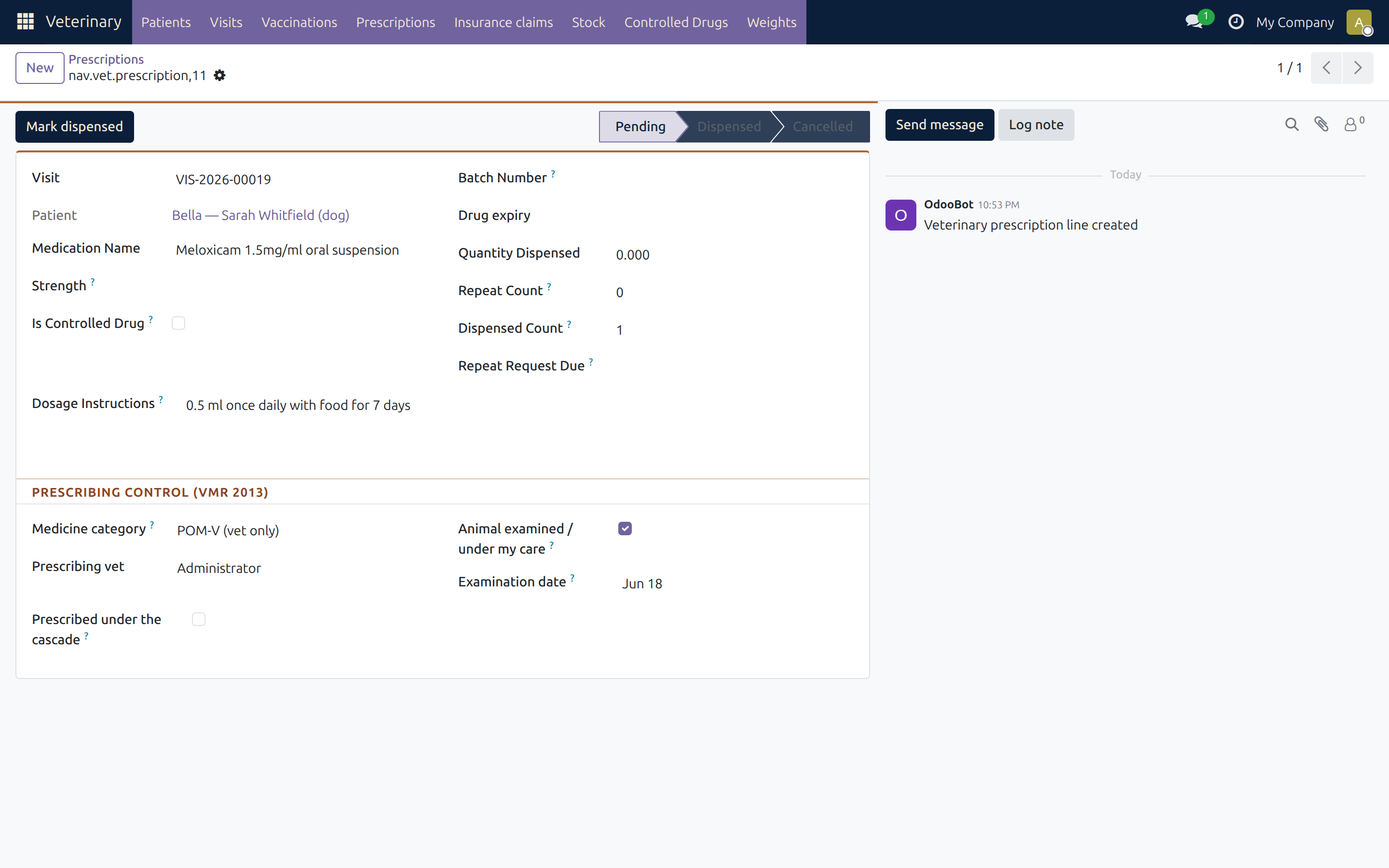Click the Mark dispensed button
This screenshot has height=868, width=1389.
pos(75,126)
